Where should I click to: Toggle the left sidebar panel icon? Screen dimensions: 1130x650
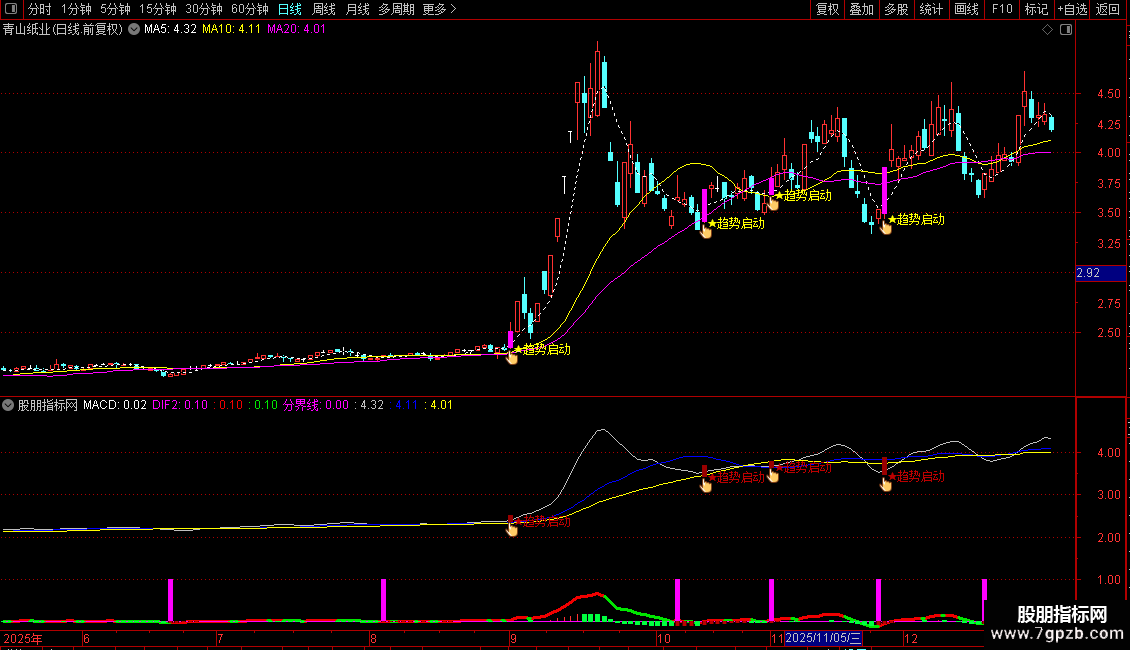(x=11, y=9)
